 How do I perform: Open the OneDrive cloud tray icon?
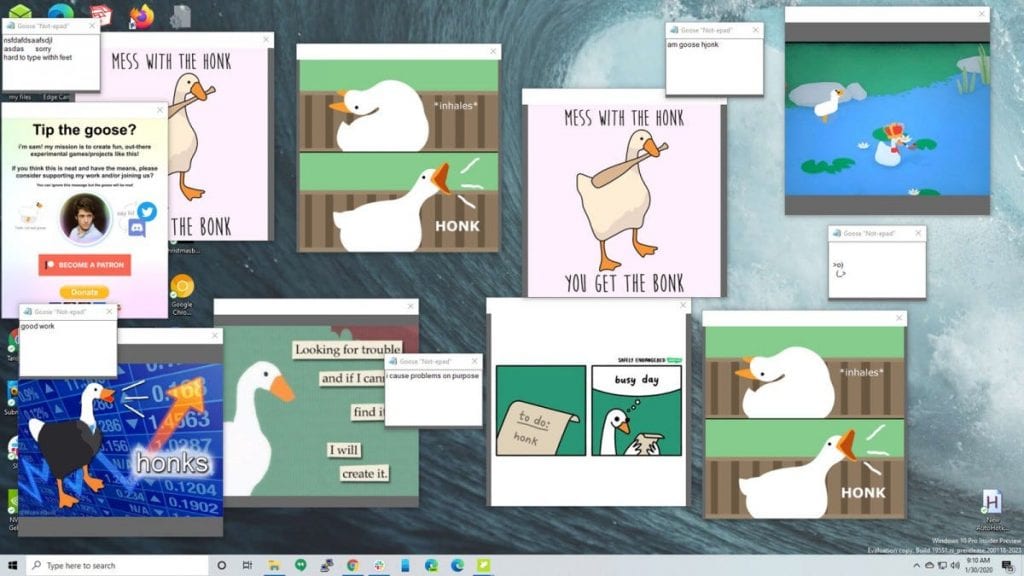929,566
